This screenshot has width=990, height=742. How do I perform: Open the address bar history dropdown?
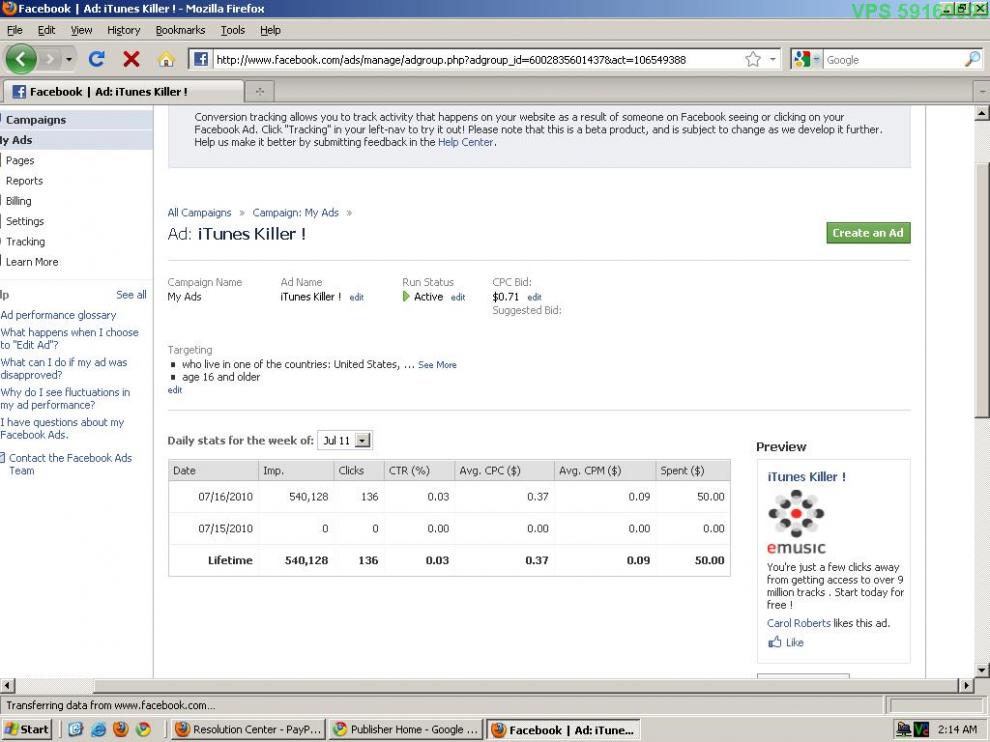772,59
